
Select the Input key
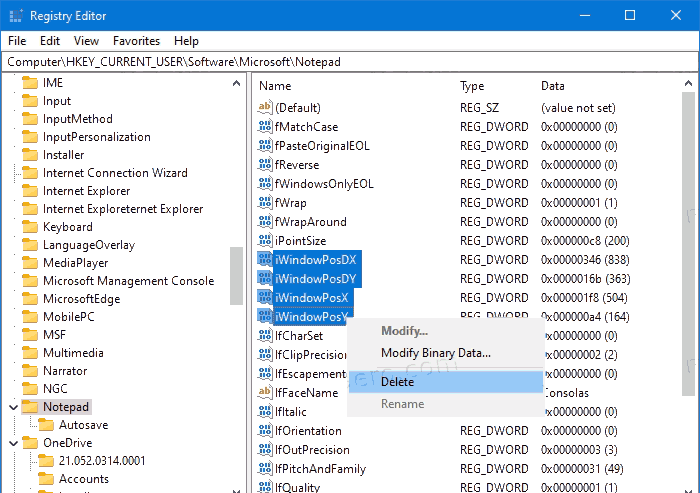point(57,101)
